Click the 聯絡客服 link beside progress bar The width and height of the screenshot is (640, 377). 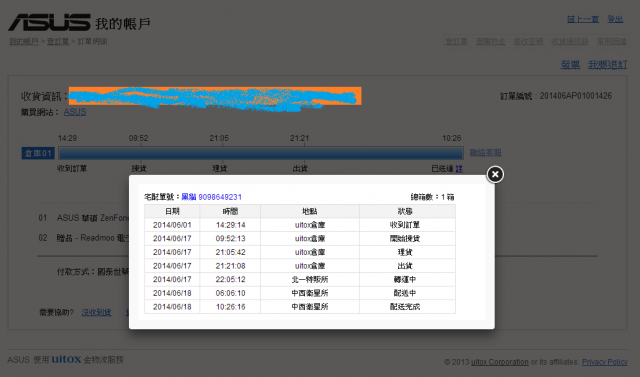(485, 153)
